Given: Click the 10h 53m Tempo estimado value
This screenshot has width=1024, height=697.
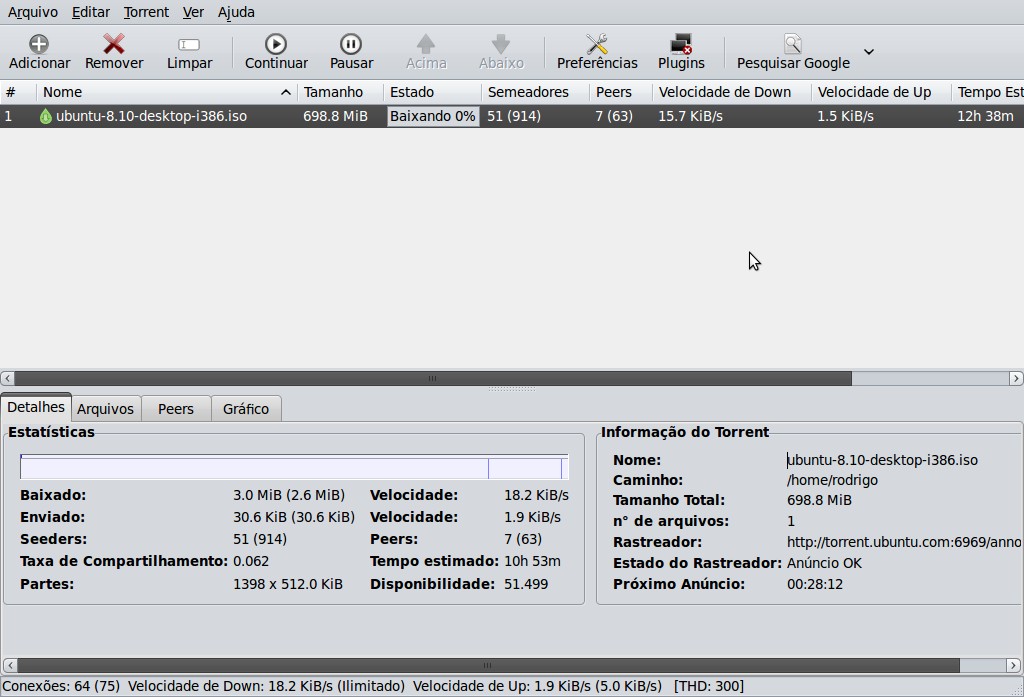Looking at the screenshot, I should click(x=532, y=561).
